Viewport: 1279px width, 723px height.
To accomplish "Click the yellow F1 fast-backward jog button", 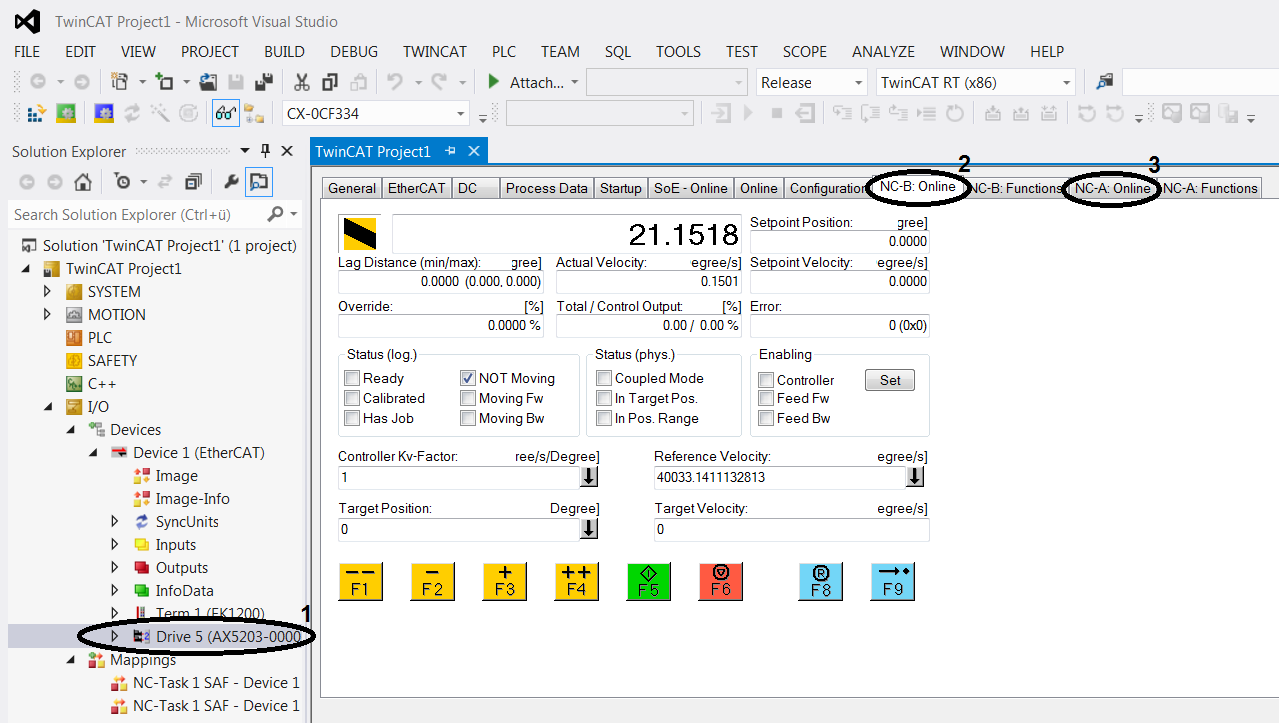I will [x=360, y=581].
